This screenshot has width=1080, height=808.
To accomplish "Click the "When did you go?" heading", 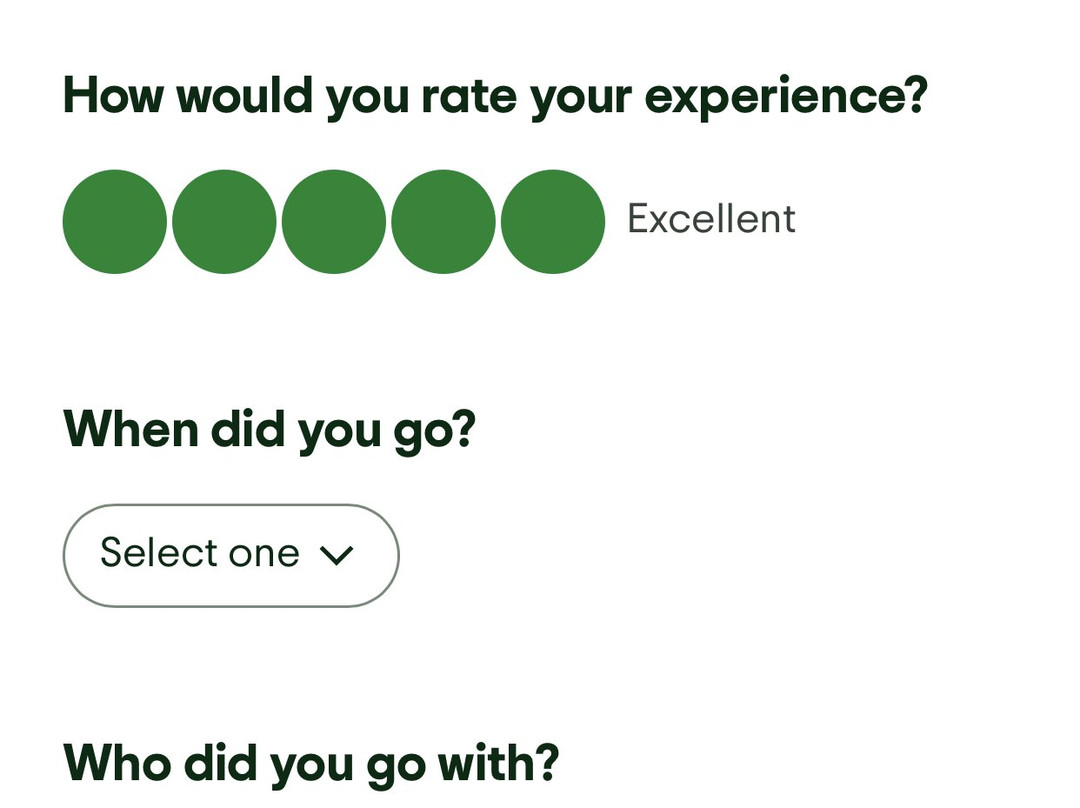I will (268, 430).
